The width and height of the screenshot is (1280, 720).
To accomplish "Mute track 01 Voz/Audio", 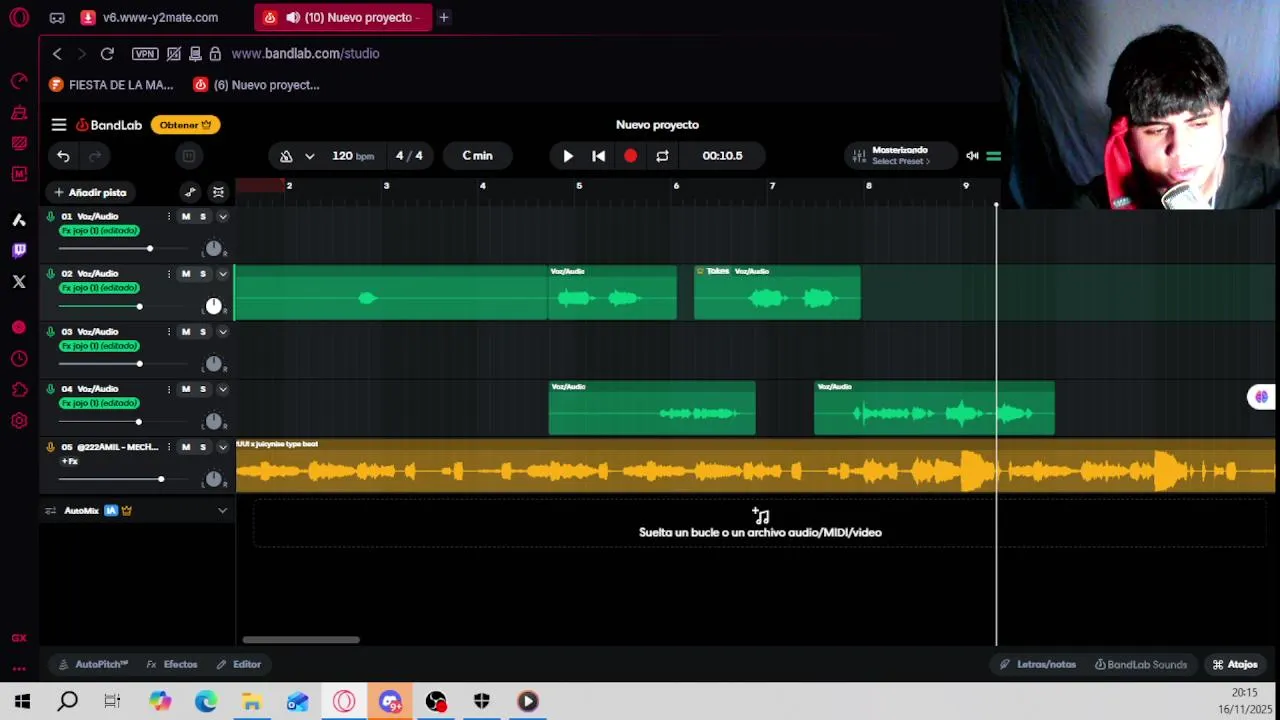I will point(185,216).
